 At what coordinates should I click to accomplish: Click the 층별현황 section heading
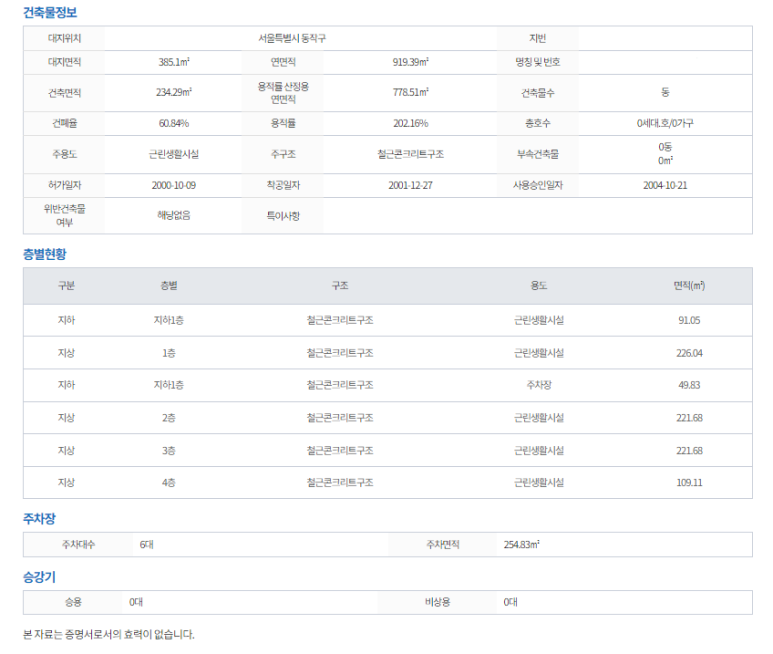[45, 254]
